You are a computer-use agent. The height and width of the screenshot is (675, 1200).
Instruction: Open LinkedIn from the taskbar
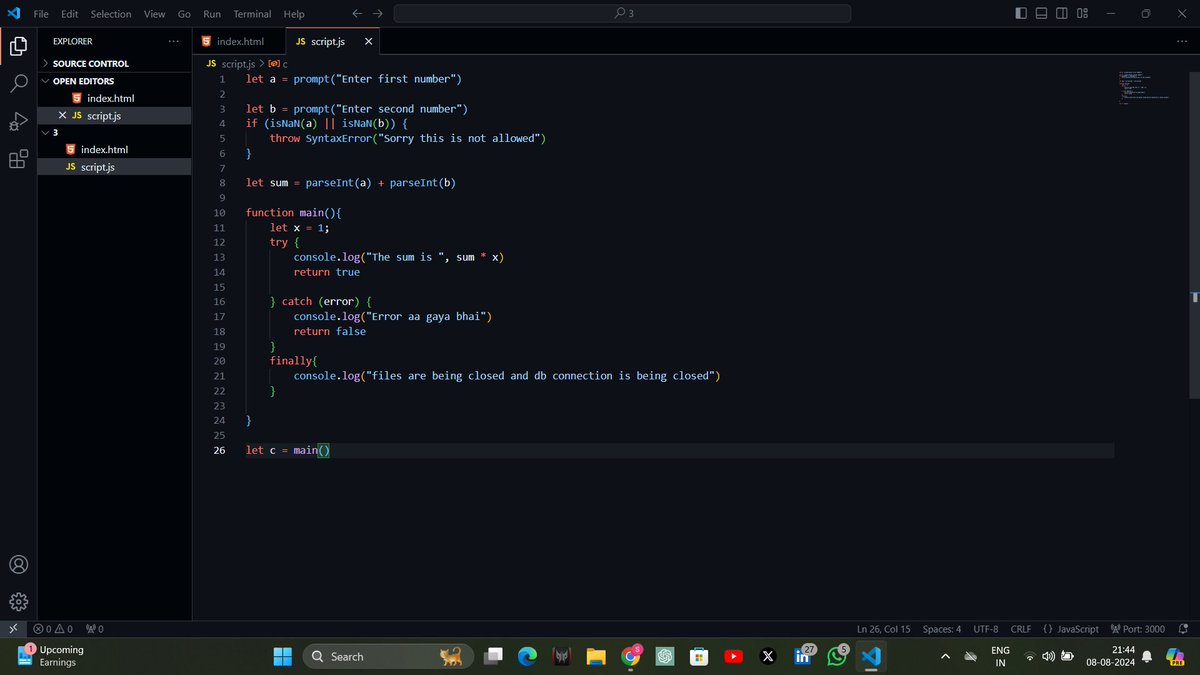(x=802, y=656)
